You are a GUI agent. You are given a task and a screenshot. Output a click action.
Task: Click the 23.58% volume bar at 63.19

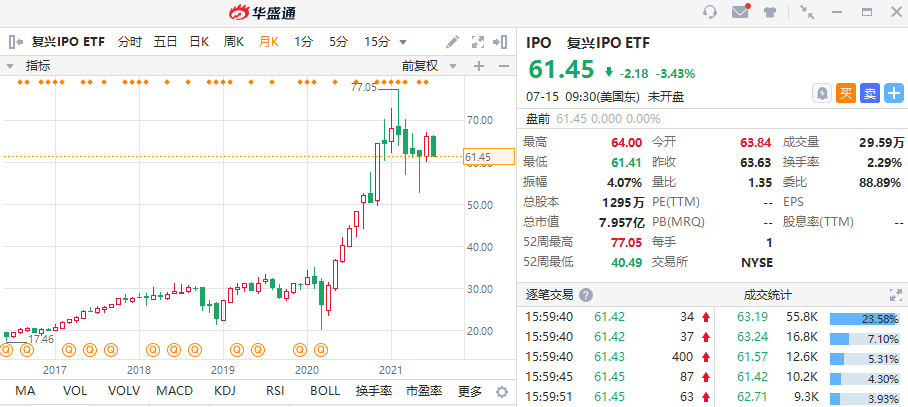pos(864,319)
